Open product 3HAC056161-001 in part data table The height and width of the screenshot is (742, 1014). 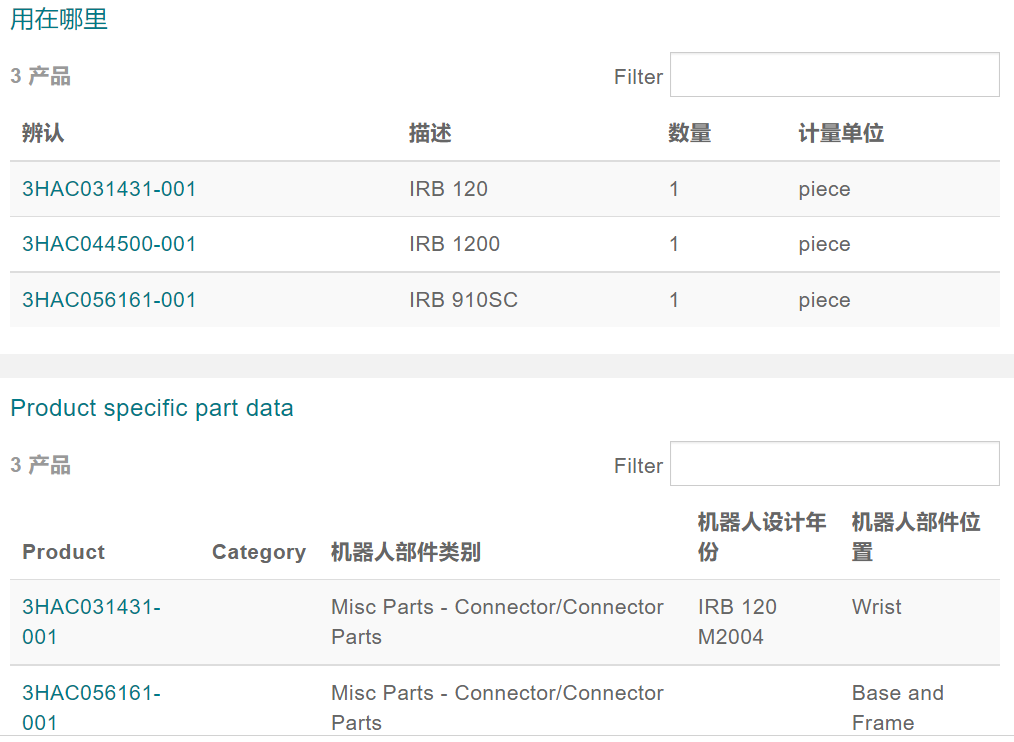[91, 707]
